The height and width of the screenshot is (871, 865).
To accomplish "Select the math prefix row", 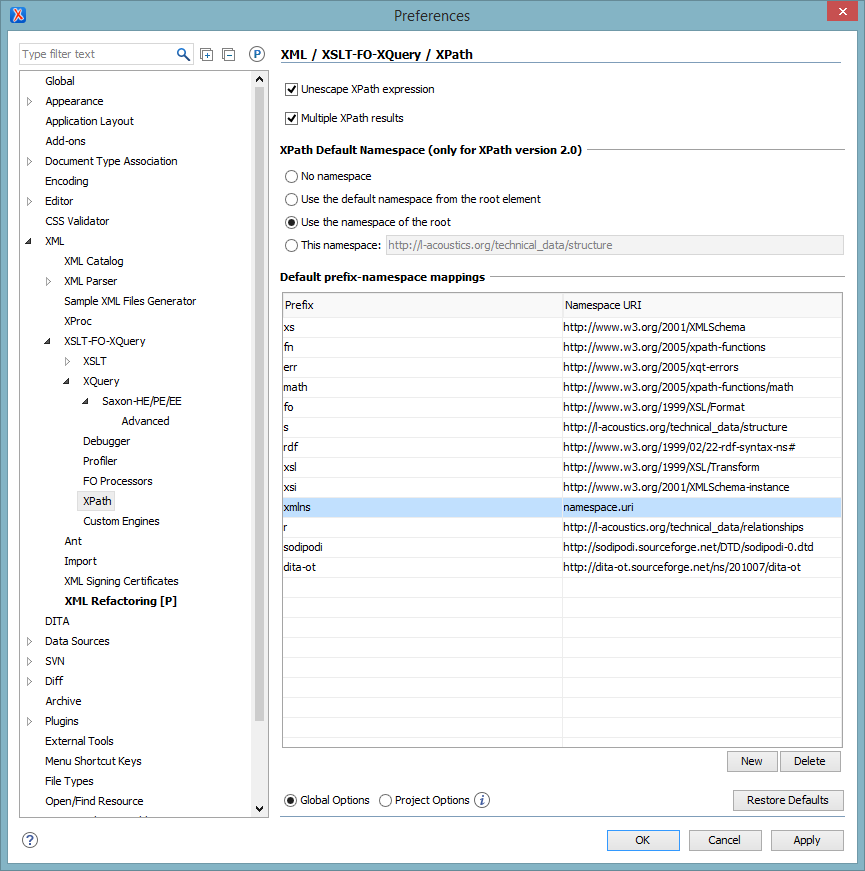I will [562, 387].
